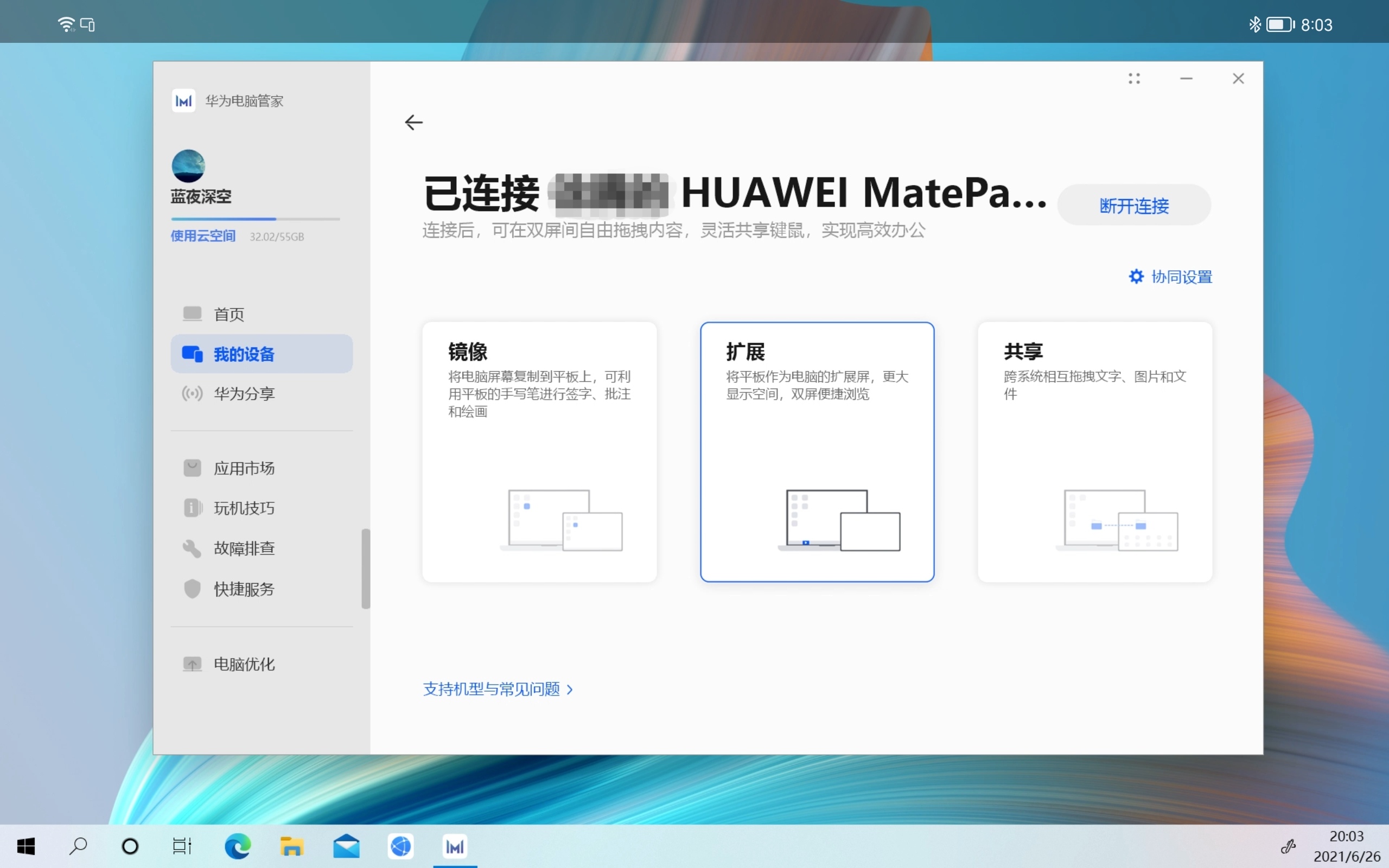This screenshot has width=1389, height=868.
Task: Launch Microsoft Edge from the taskbar
Action: tap(237, 846)
